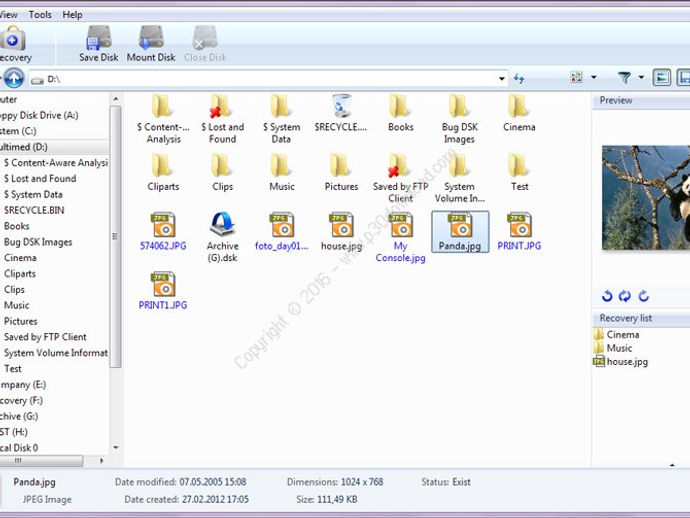Viewport: 690px width, 518px height.
Task: Click the Save Disk toolbar icon
Action: [x=99, y=38]
